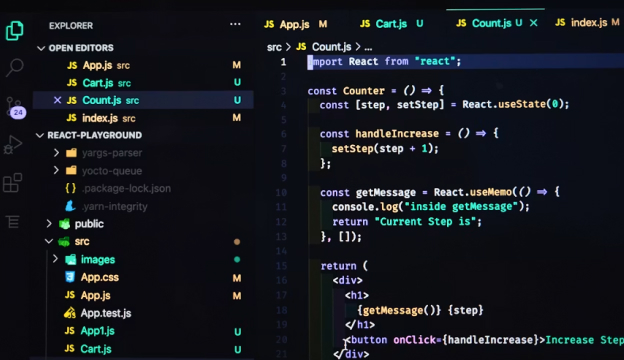This screenshot has height=360, width=624.
Task: Place cursor on "useState" in line 4
Action: (x=522, y=104)
